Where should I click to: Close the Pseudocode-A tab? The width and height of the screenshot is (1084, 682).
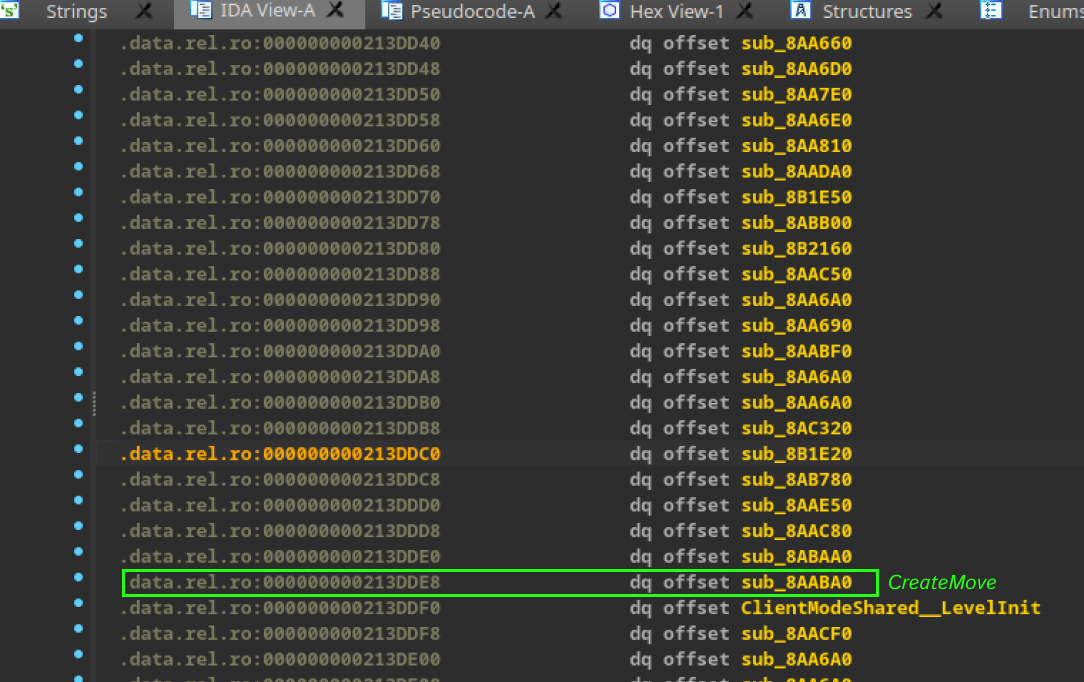click(x=553, y=12)
